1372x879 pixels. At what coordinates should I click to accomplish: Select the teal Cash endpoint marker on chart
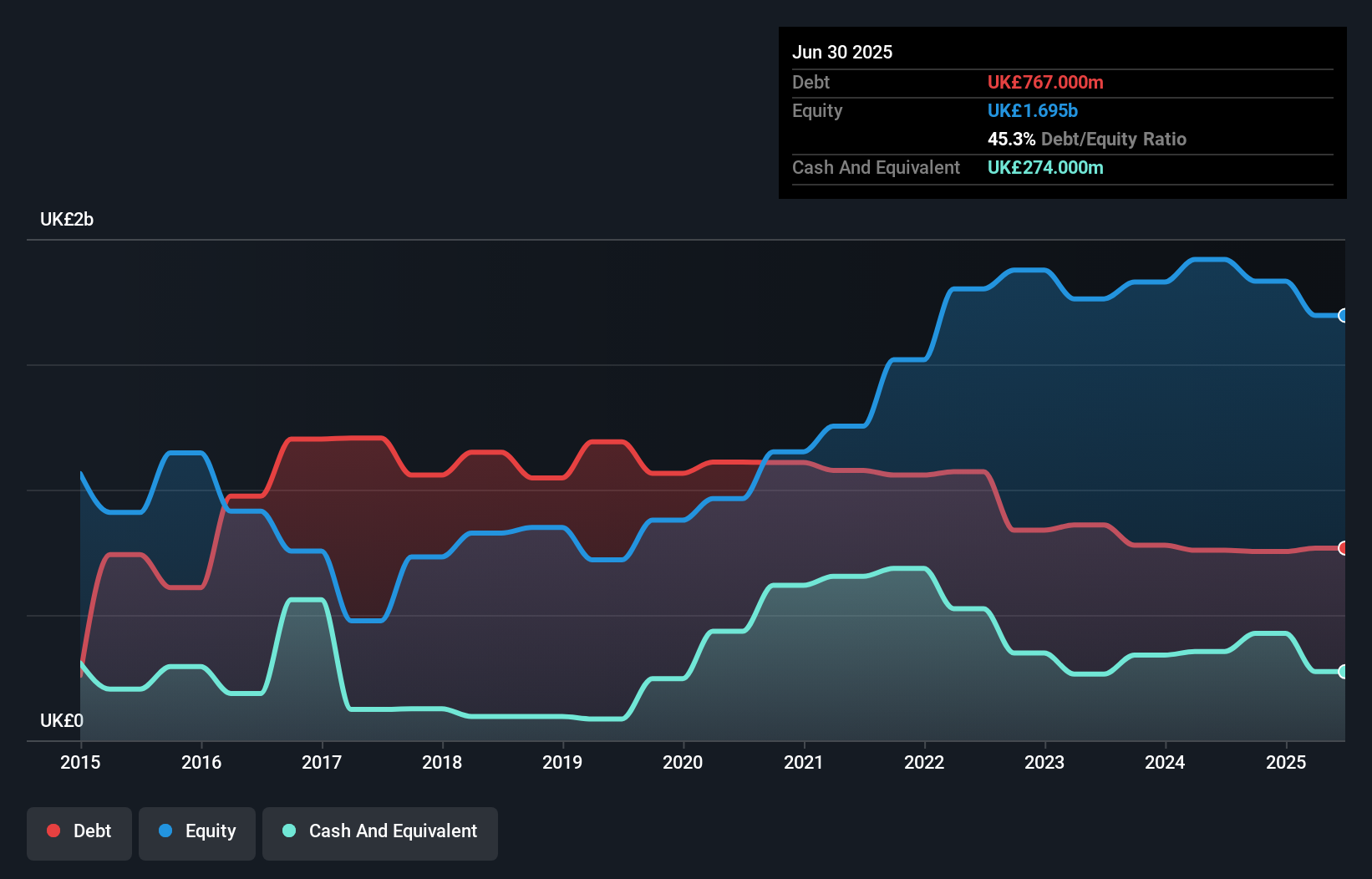click(1343, 671)
